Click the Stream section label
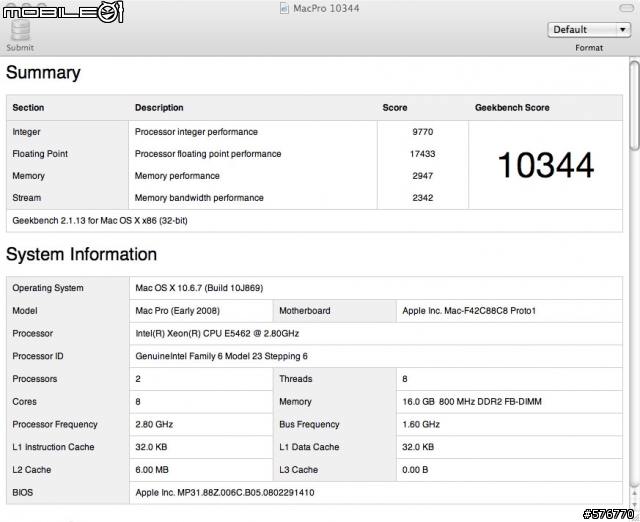The width and height of the screenshot is (640, 522). pos(27,198)
